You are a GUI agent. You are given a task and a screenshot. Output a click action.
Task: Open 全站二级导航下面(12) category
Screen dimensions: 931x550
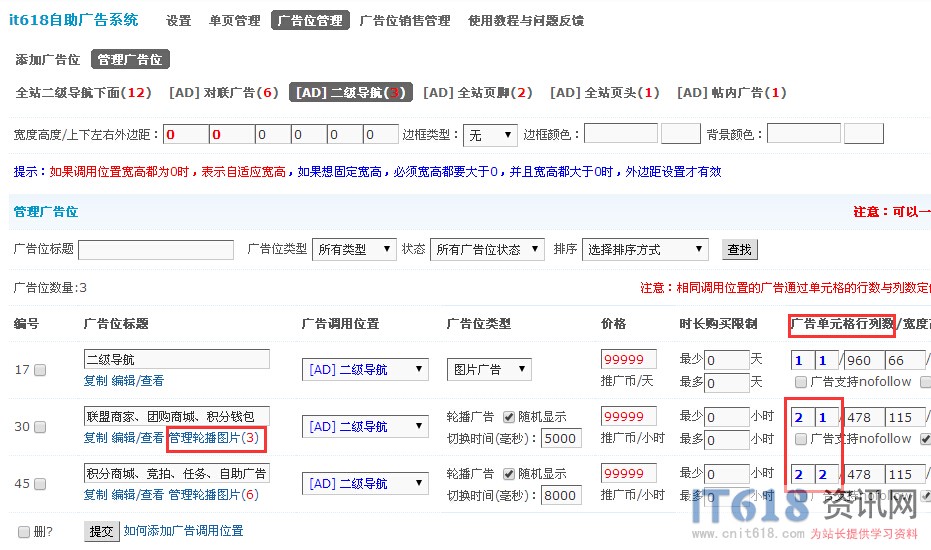point(84,93)
